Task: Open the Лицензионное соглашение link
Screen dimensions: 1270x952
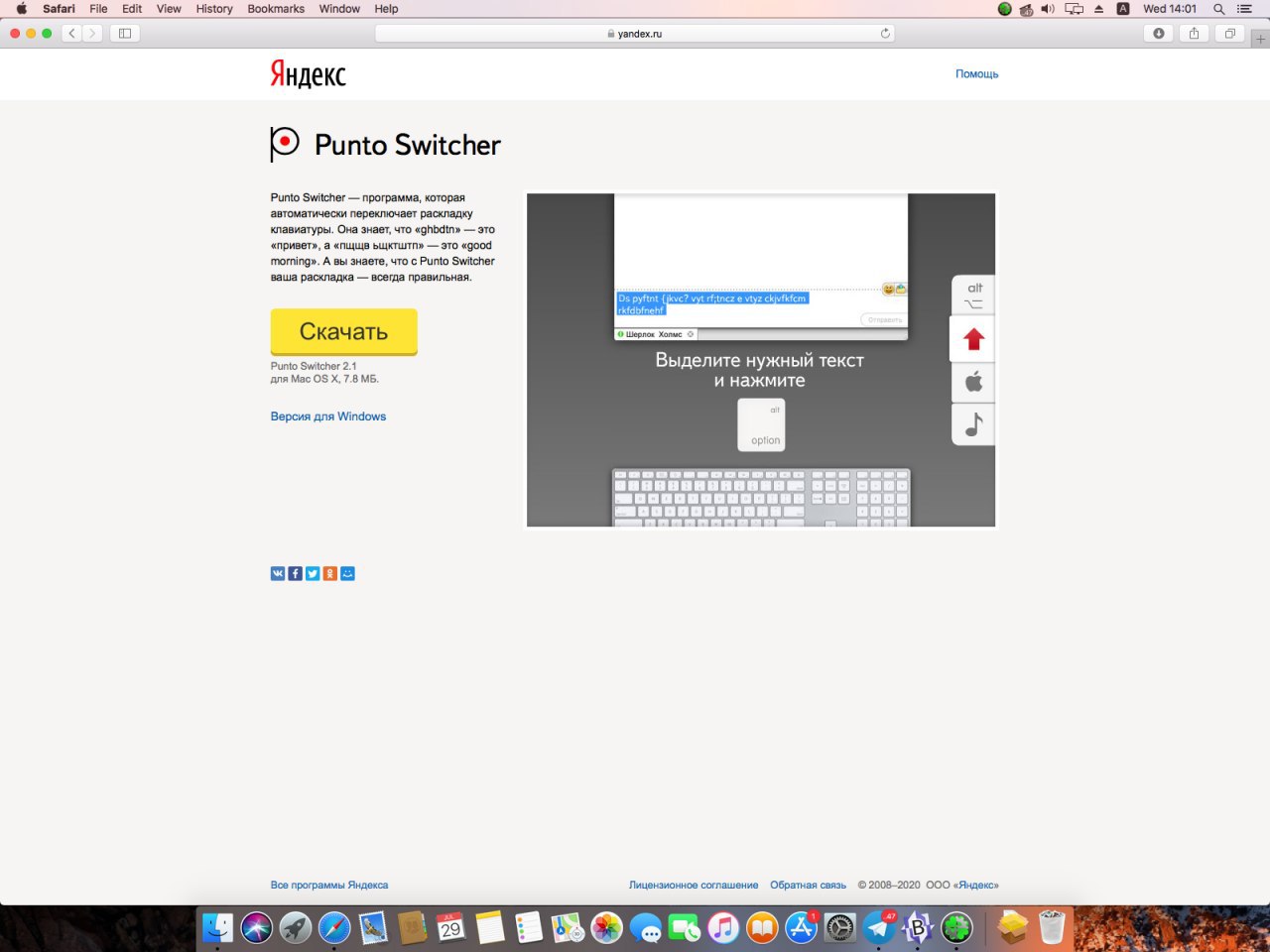Action: point(694,885)
